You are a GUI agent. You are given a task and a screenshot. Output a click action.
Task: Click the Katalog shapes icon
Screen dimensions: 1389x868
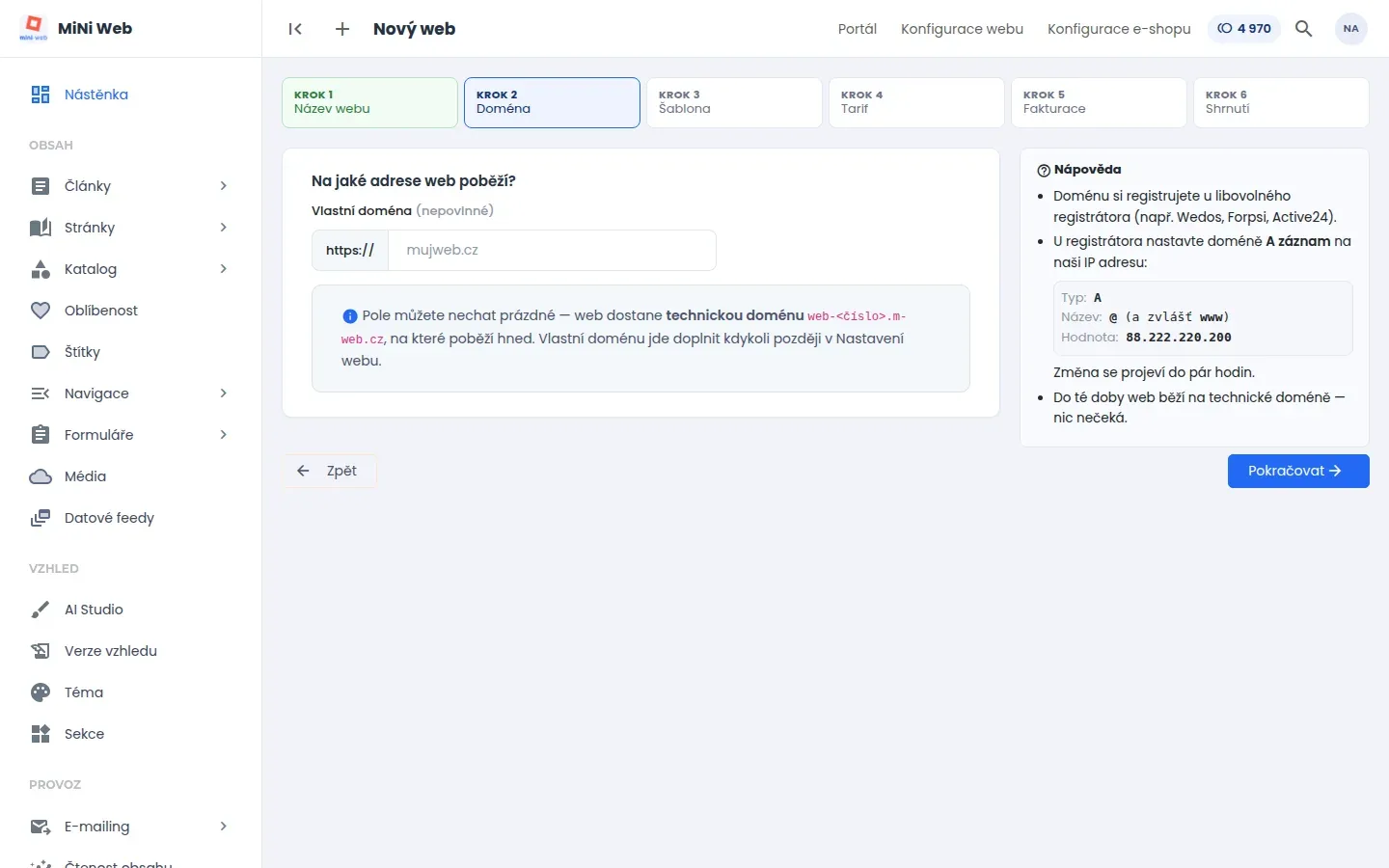[41, 269]
